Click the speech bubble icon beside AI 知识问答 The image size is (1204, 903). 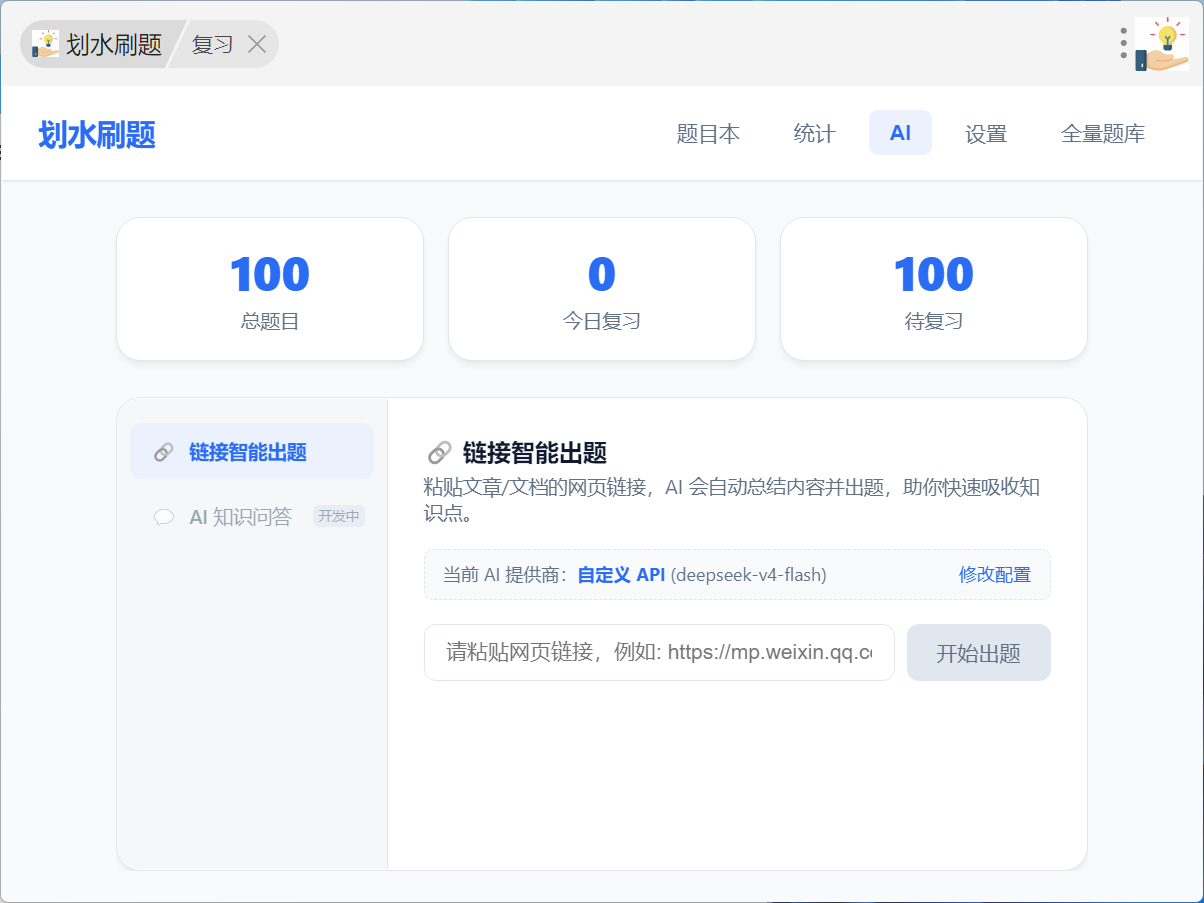(163, 517)
